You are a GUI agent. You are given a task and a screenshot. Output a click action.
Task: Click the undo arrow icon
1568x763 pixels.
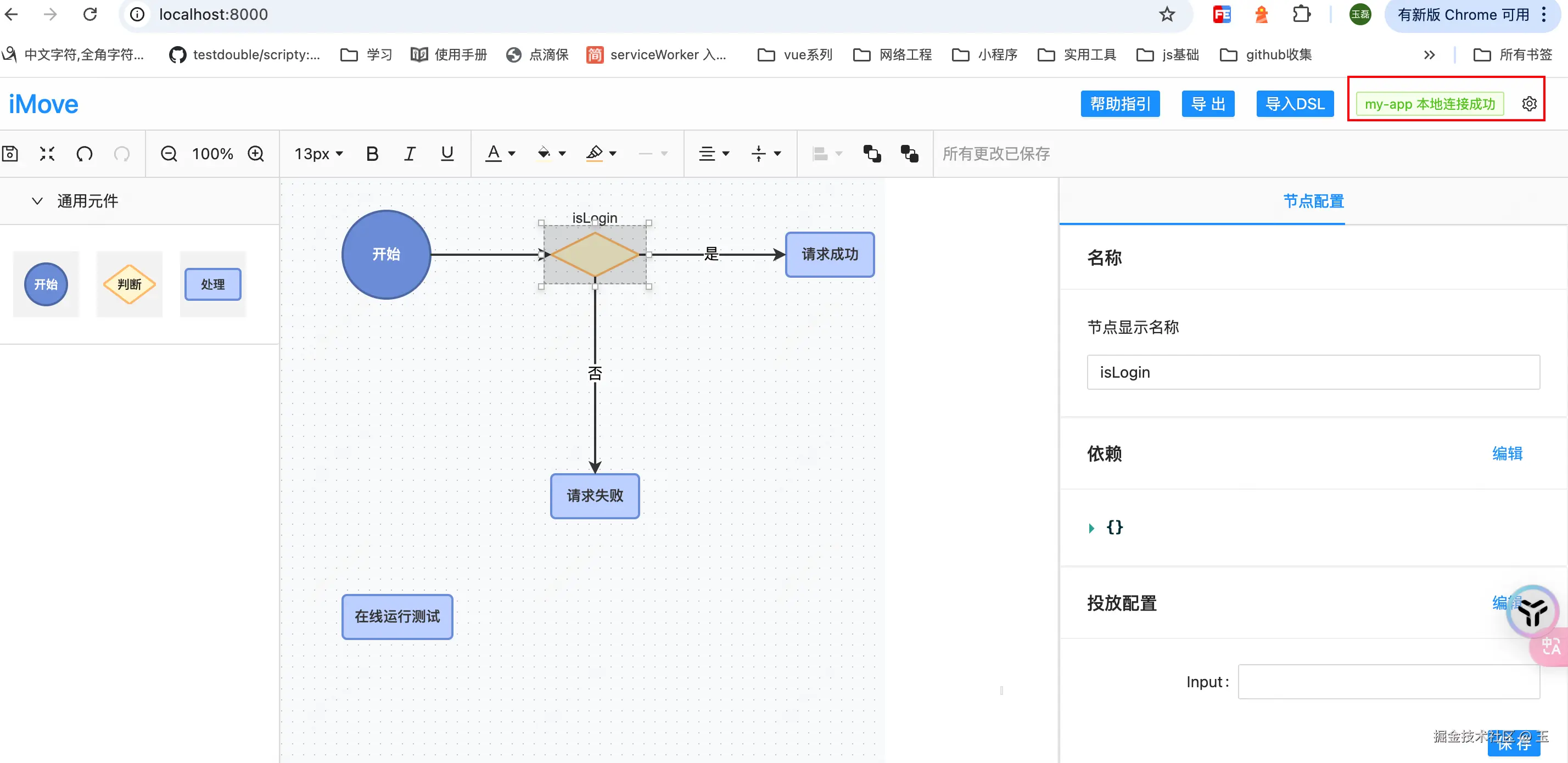coord(85,154)
